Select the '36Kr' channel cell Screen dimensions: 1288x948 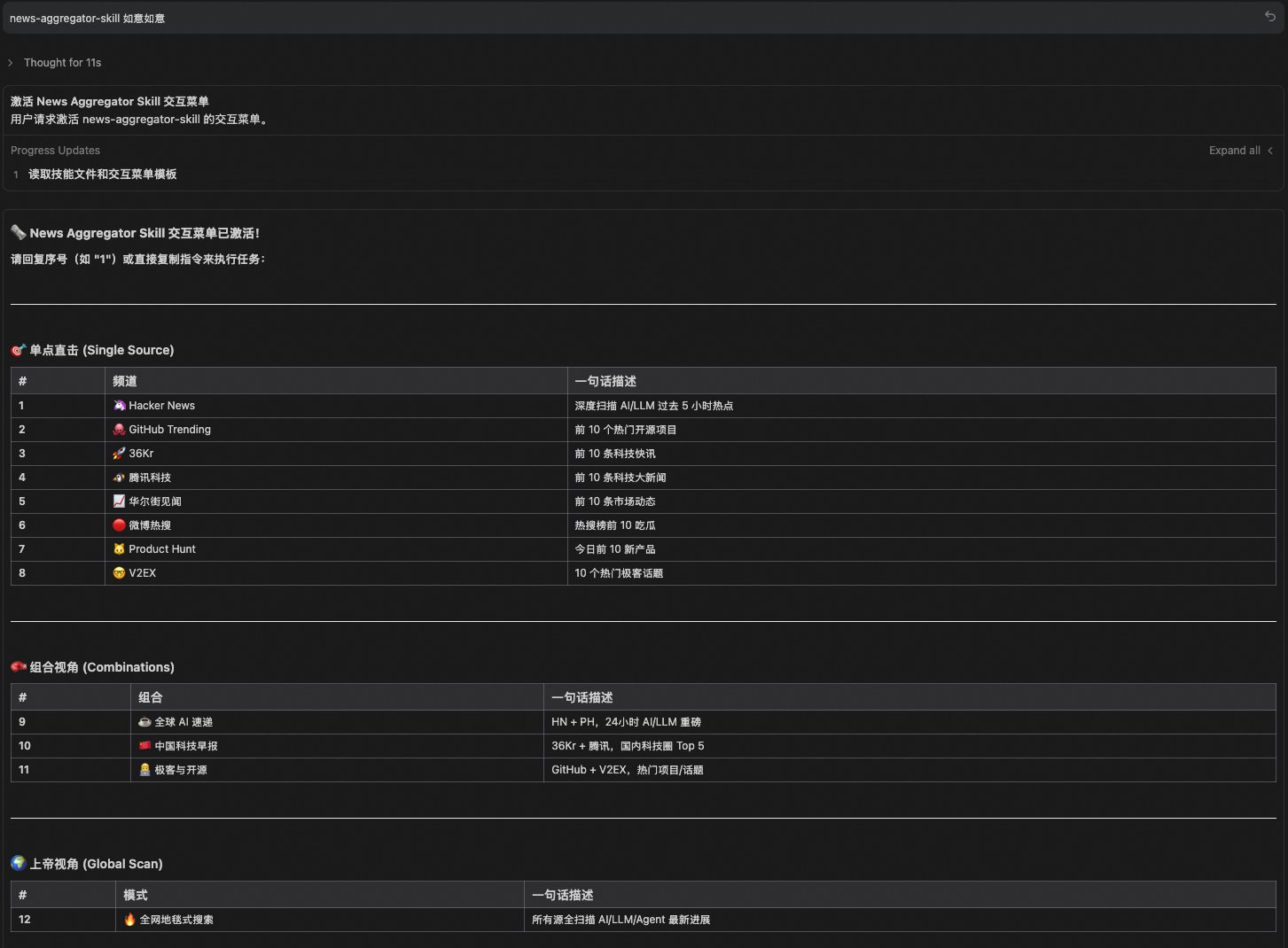[336, 454]
